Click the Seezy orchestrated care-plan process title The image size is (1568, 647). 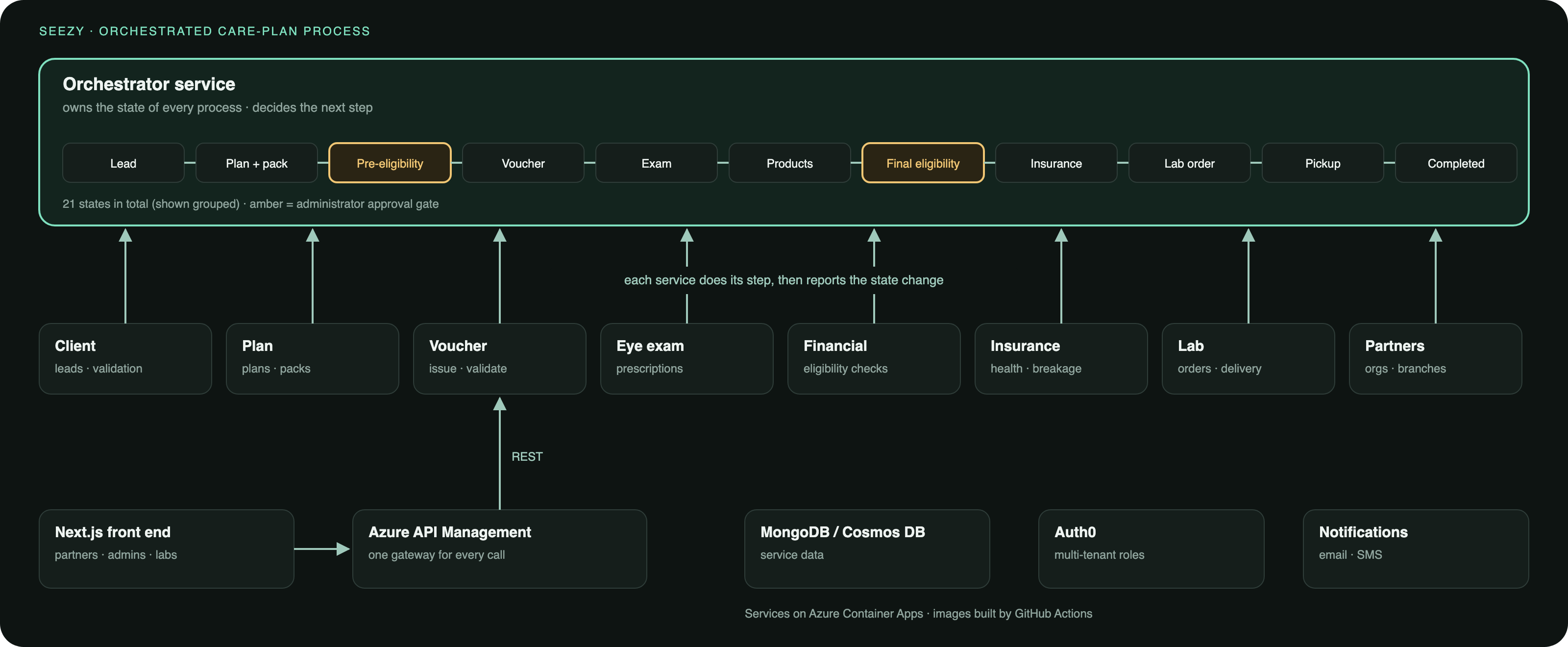[204, 31]
